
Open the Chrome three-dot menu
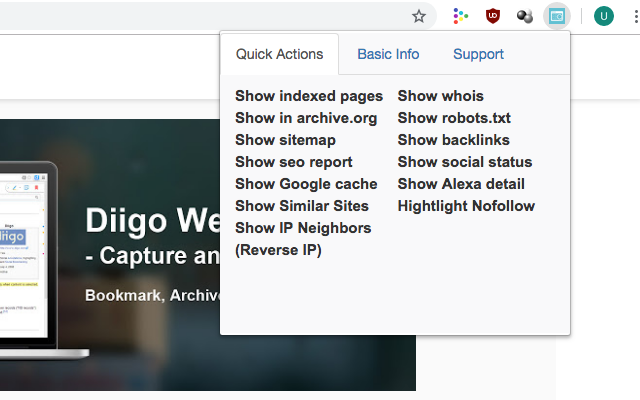coord(636,16)
